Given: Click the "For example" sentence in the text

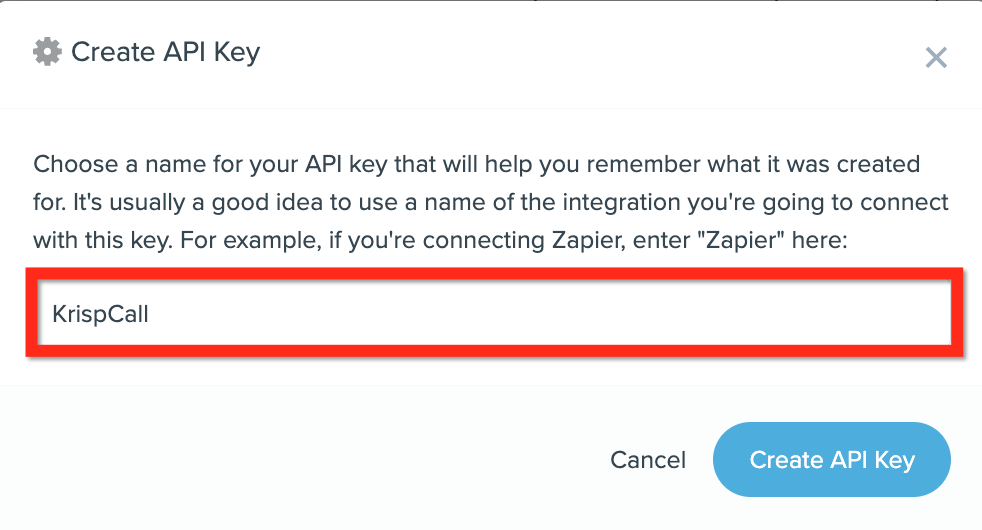Looking at the screenshot, I should pos(514,241).
